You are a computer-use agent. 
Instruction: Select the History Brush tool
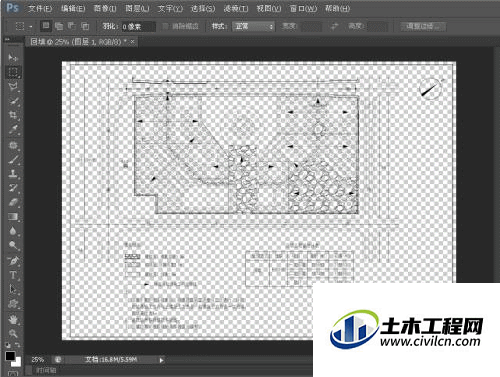pos(13,188)
